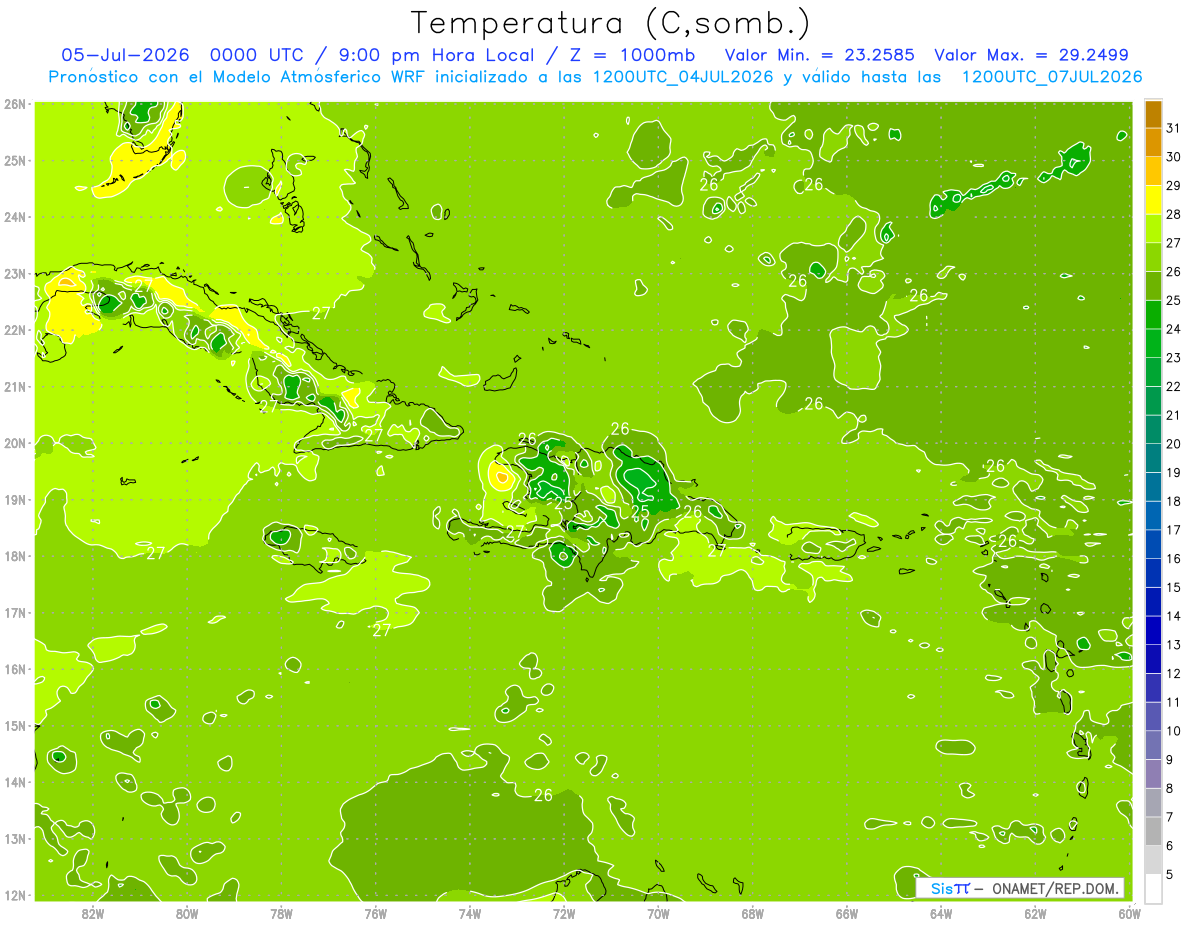
Task: Click the longitude label "62W"
Action: pyautogui.click(x=1035, y=913)
